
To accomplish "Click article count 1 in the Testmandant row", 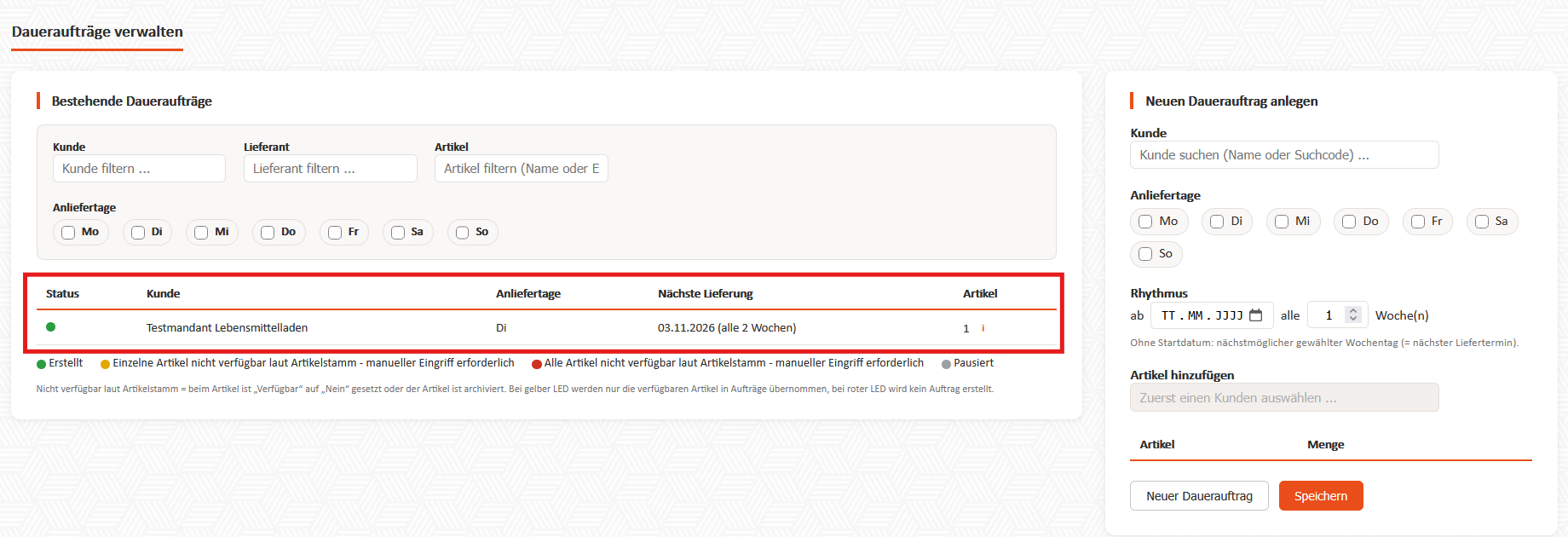I will (966, 328).
